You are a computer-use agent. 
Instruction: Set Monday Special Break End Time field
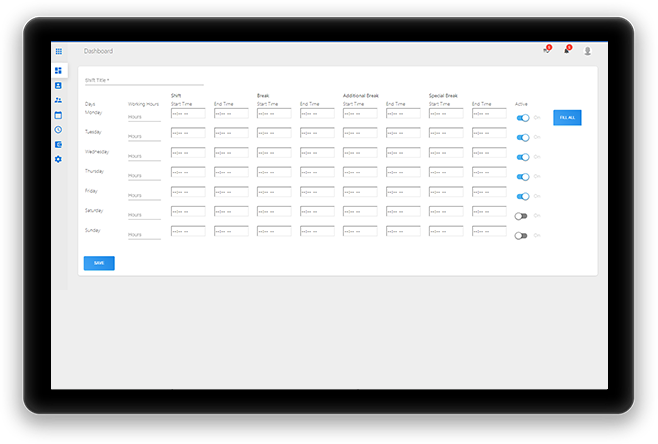tap(489, 113)
